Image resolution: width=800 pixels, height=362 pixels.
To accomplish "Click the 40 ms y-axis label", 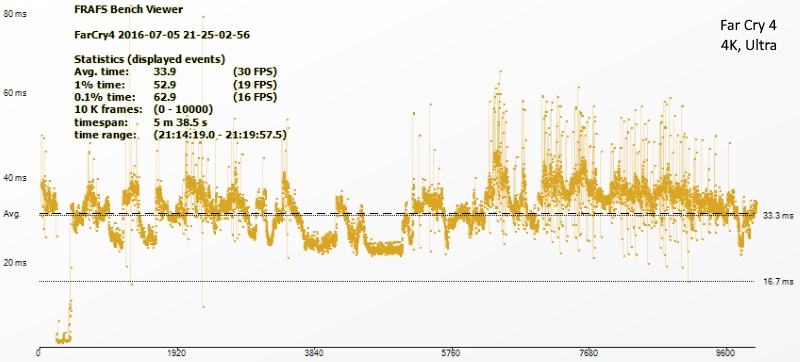I will coord(15,178).
